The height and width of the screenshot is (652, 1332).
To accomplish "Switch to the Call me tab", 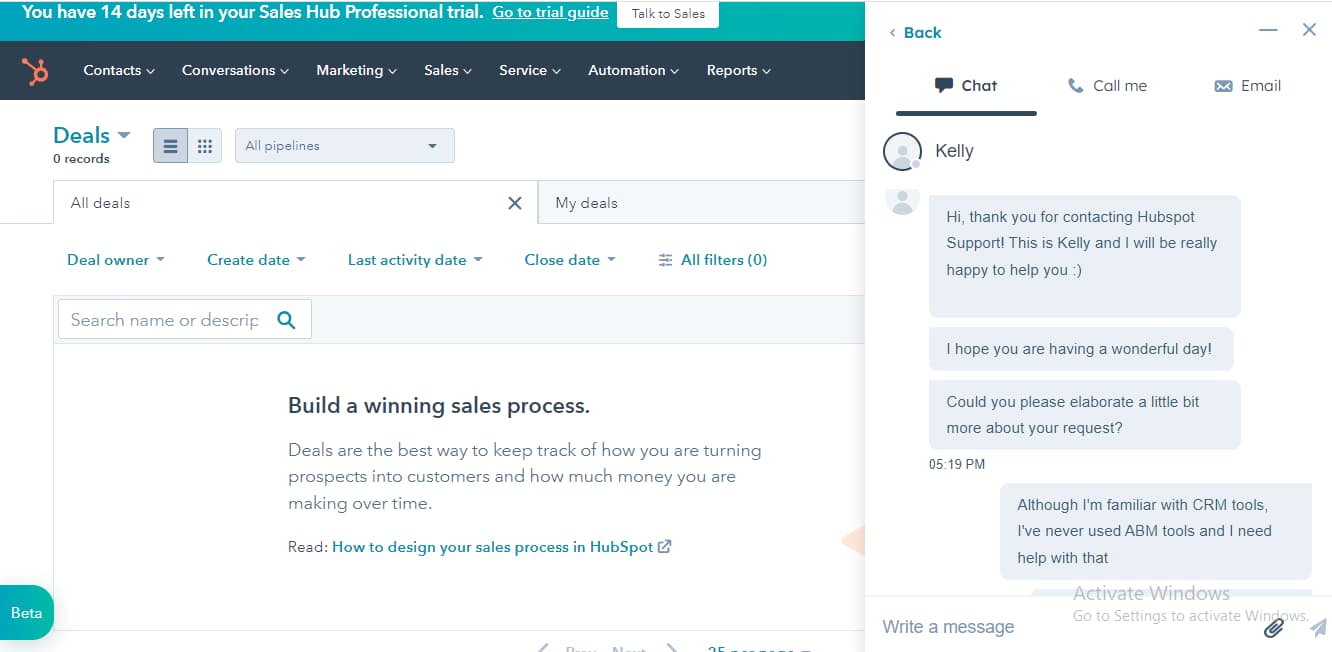I will coord(1107,86).
